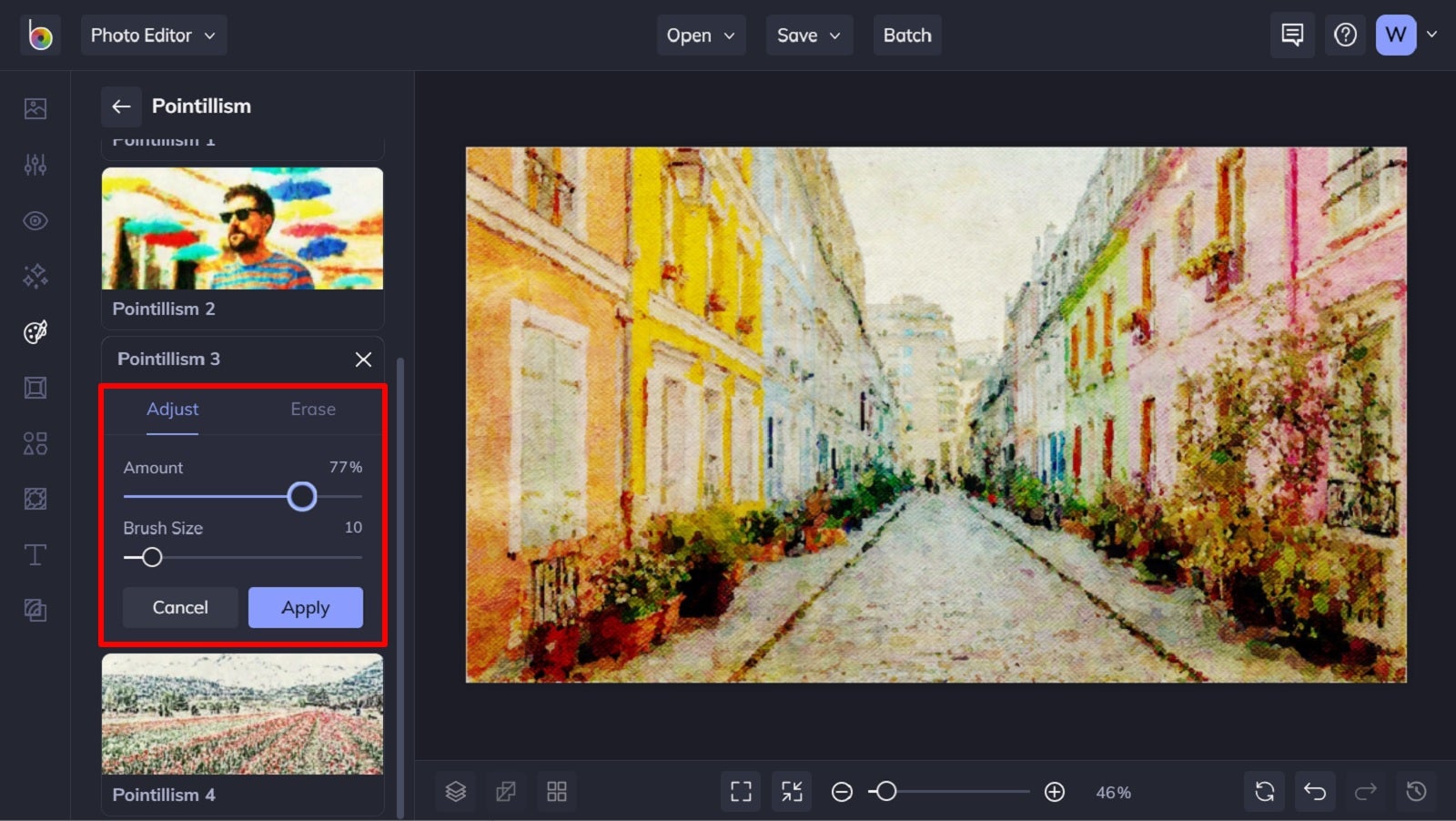Click the Batch button
Image resolution: width=1456 pixels, height=821 pixels.
point(906,35)
